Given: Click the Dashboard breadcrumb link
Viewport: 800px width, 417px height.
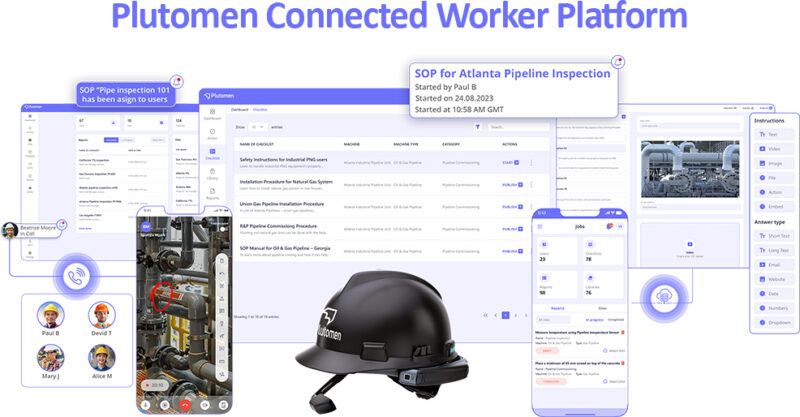Looking at the screenshot, I should [239, 110].
